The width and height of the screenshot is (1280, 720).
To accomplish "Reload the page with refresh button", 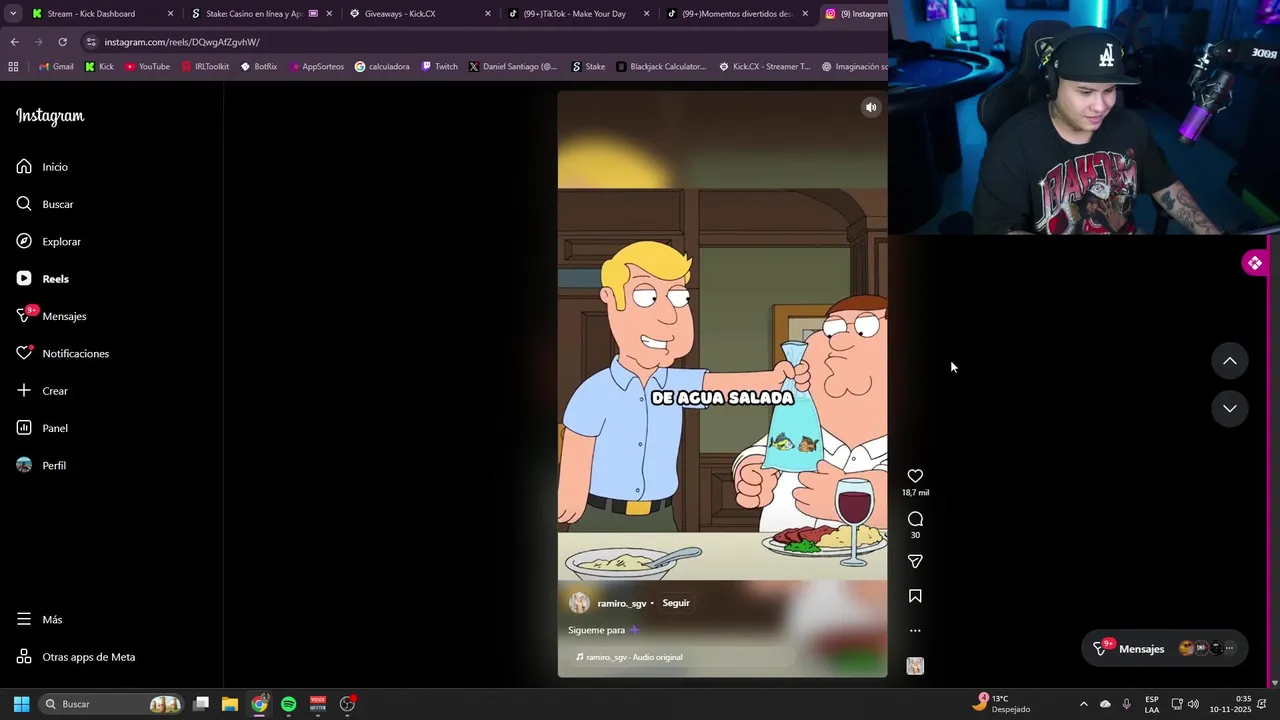I will tap(62, 42).
